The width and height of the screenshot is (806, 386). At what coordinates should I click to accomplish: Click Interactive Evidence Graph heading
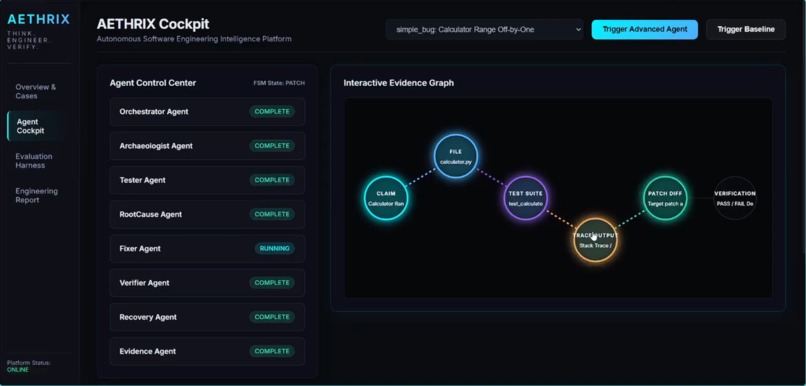(399, 83)
